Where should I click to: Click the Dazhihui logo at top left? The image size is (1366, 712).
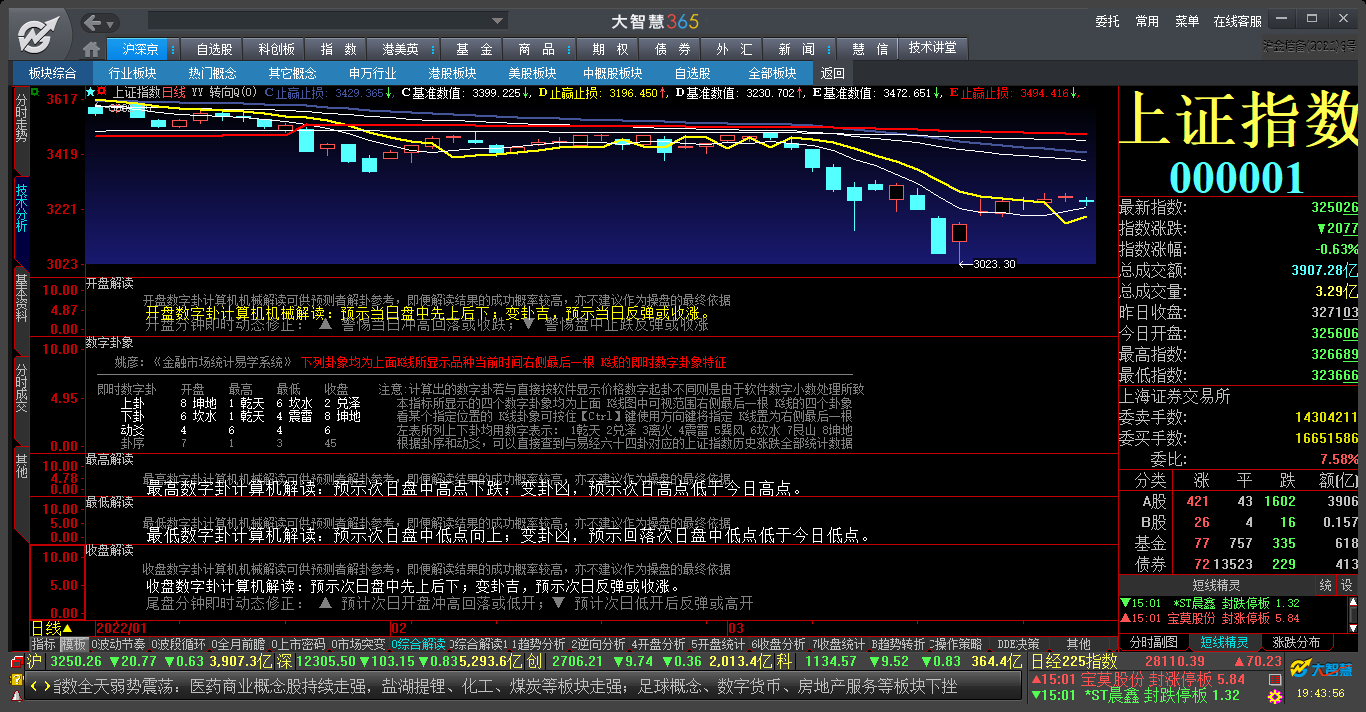click(x=39, y=33)
